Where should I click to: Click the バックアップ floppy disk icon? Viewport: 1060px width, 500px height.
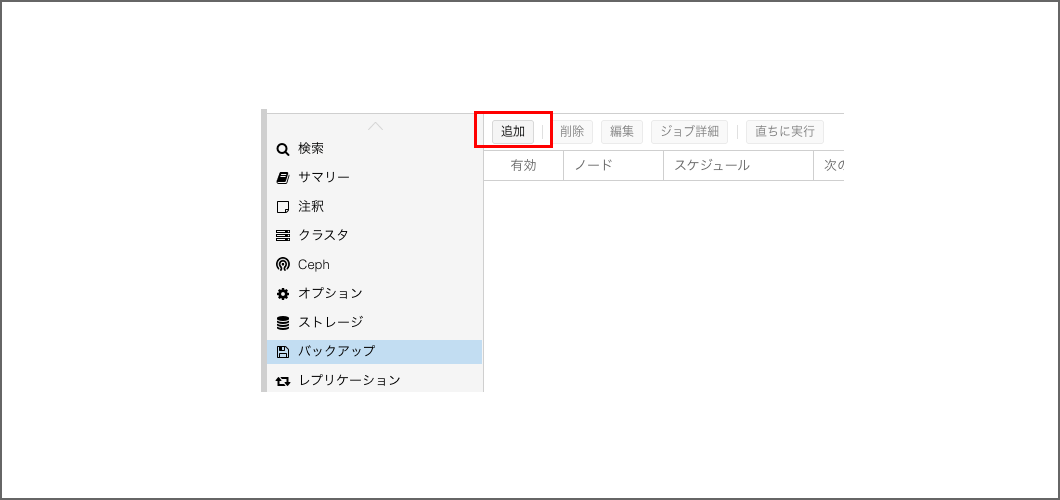[283, 352]
